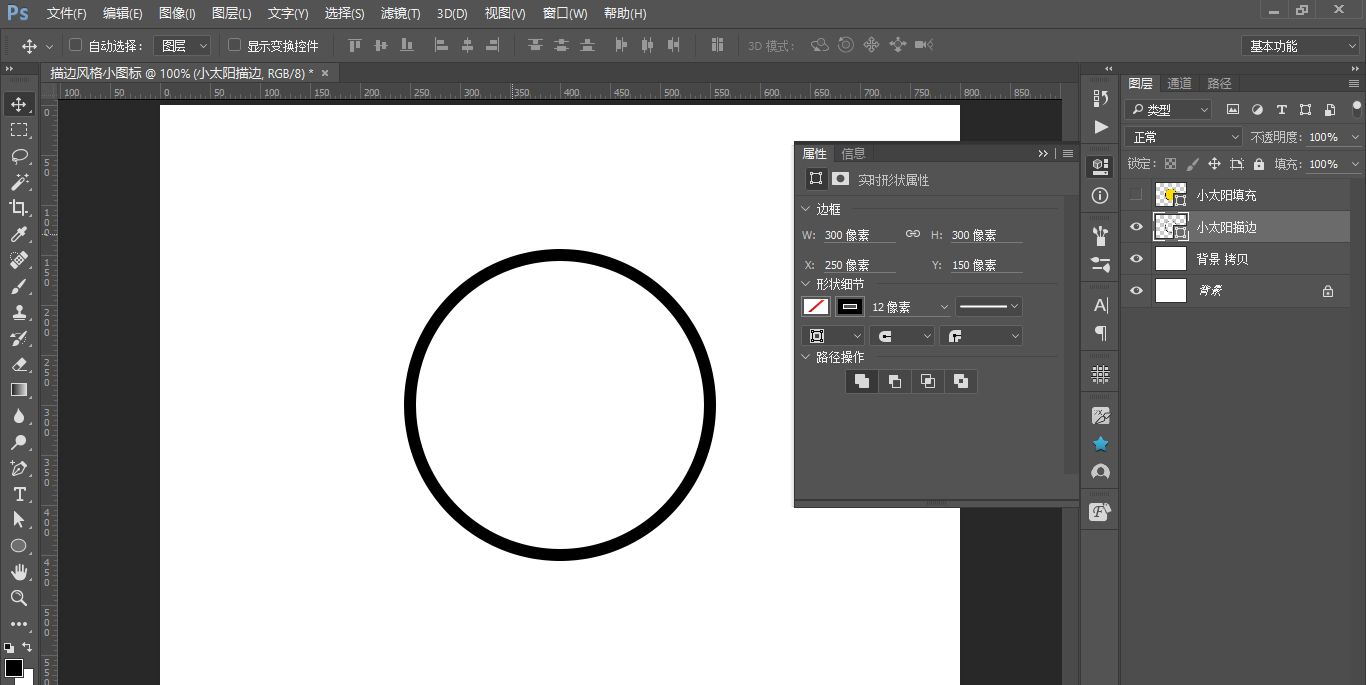1366x685 pixels.
Task: Click the shape fill color swatch
Action: [816, 307]
